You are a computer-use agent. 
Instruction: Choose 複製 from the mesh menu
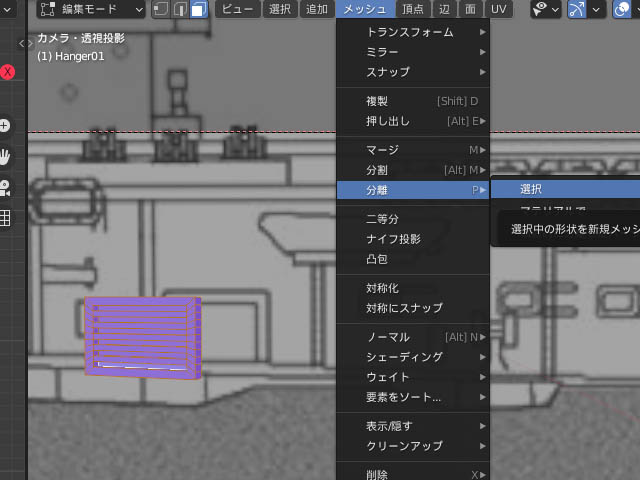point(413,101)
